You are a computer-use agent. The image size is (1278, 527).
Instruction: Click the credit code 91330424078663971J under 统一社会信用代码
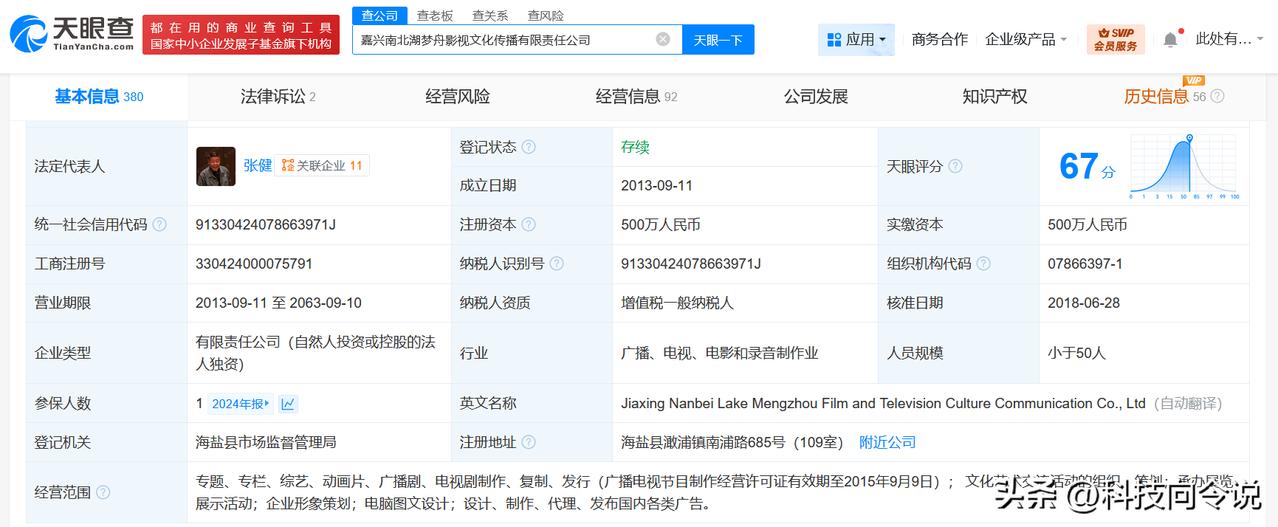pyautogui.click(x=266, y=225)
